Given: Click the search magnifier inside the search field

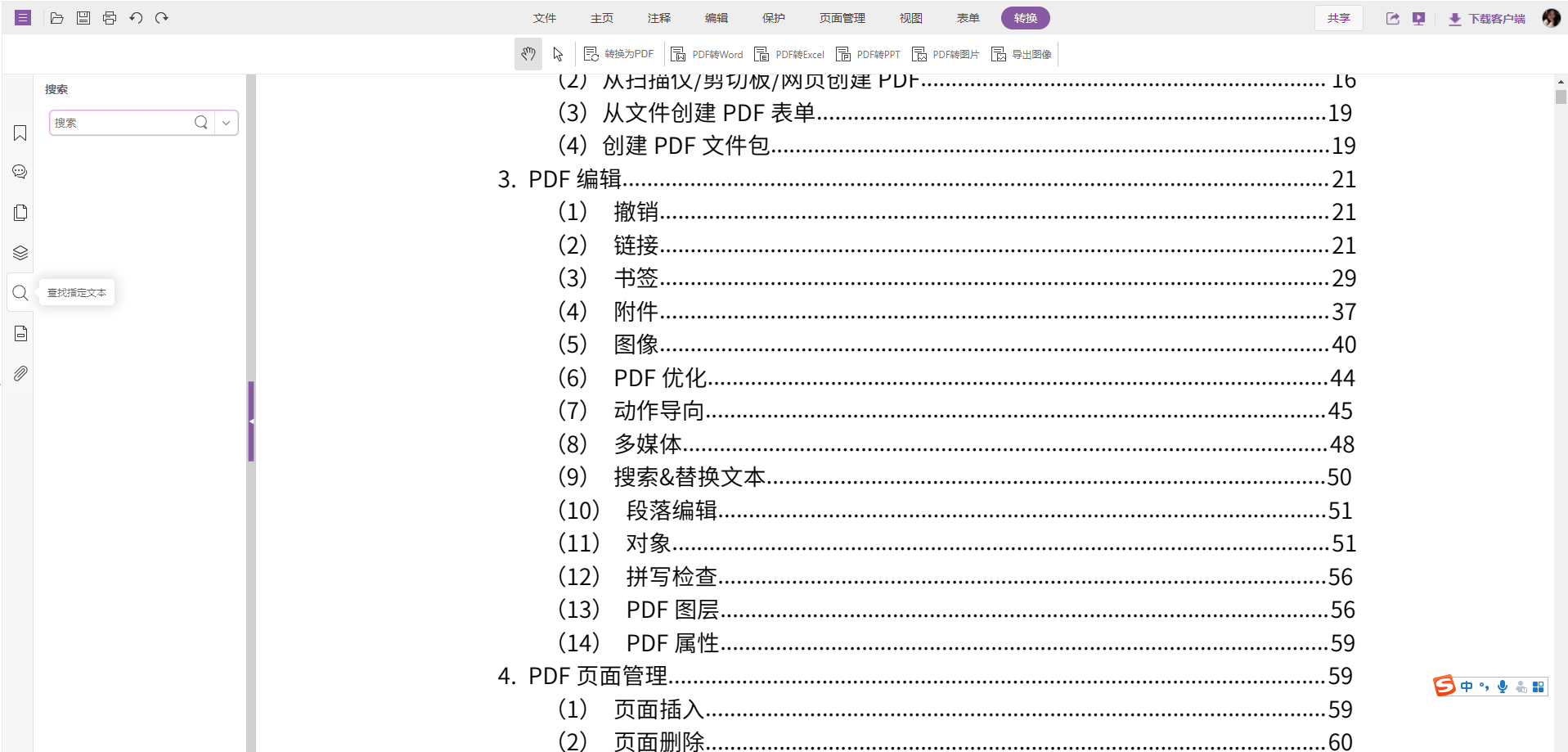Looking at the screenshot, I should click(200, 122).
